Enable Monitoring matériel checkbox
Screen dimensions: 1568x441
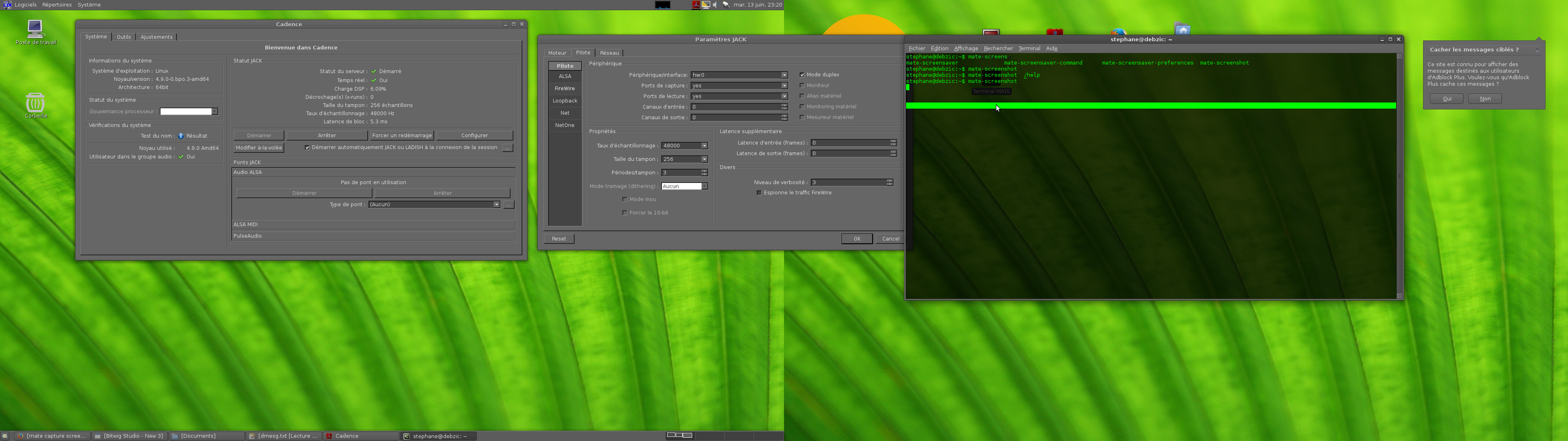pos(802,107)
